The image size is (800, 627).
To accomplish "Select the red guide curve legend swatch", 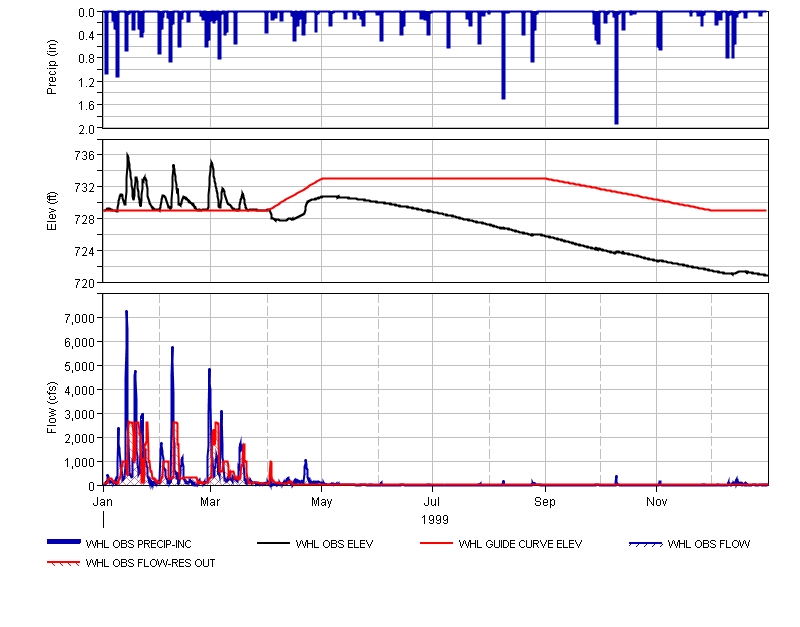I will [436, 543].
